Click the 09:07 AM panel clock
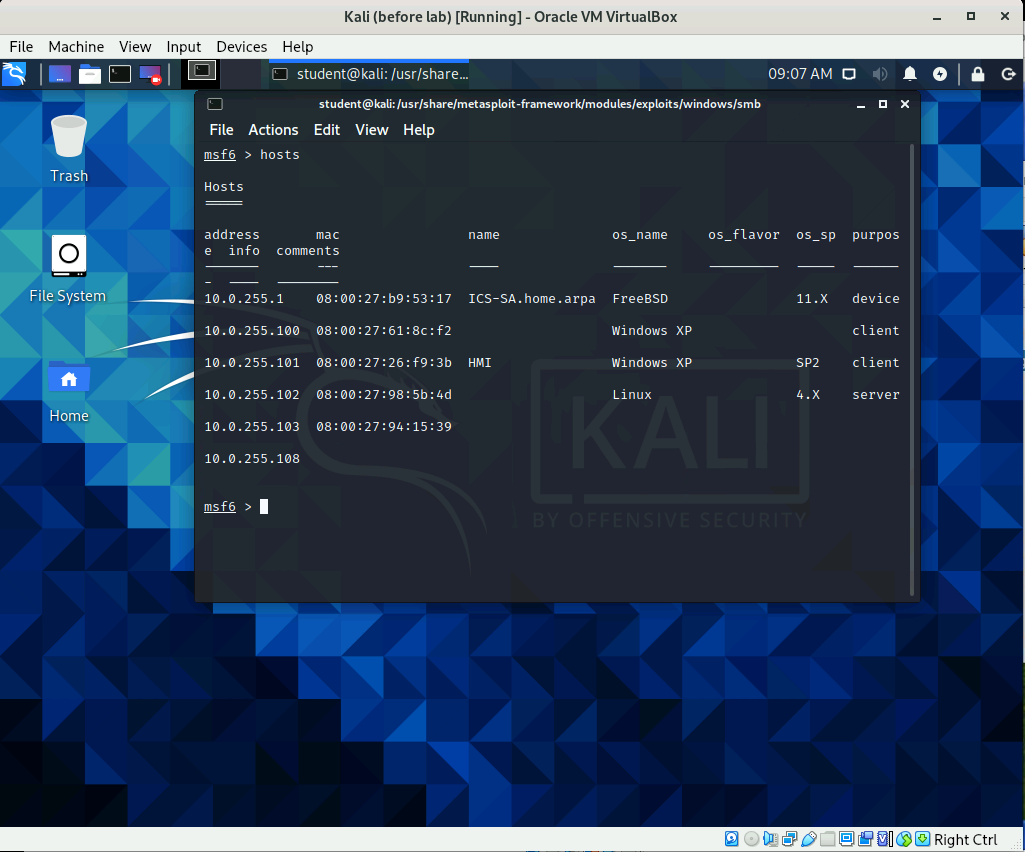Image resolution: width=1025 pixels, height=852 pixels. (x=800, y=74)
